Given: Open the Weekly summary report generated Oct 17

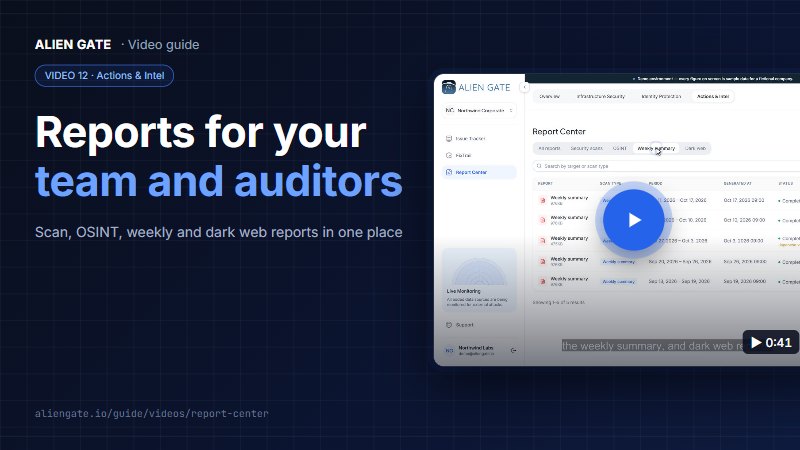Looking at the screenshot, I should point(569,198).
